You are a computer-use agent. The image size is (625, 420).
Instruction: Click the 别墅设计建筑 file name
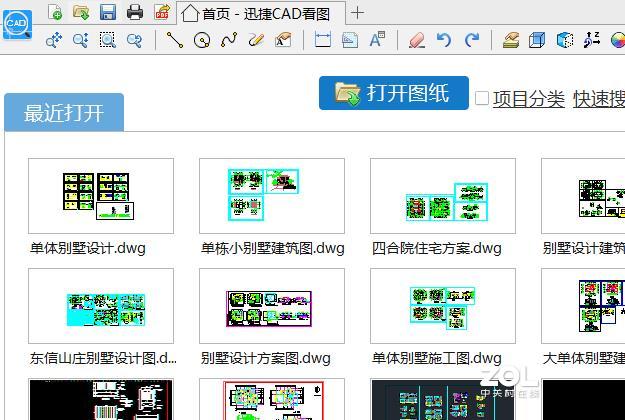click(584, 248)
